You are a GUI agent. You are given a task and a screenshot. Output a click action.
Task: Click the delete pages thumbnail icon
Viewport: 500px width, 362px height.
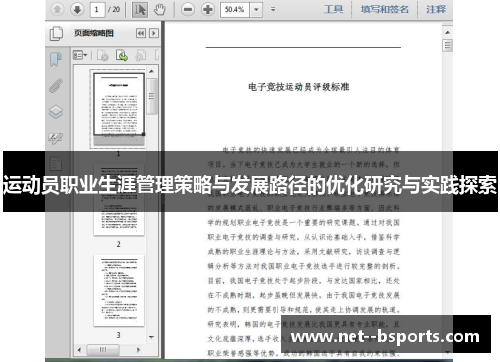(103, 55)
